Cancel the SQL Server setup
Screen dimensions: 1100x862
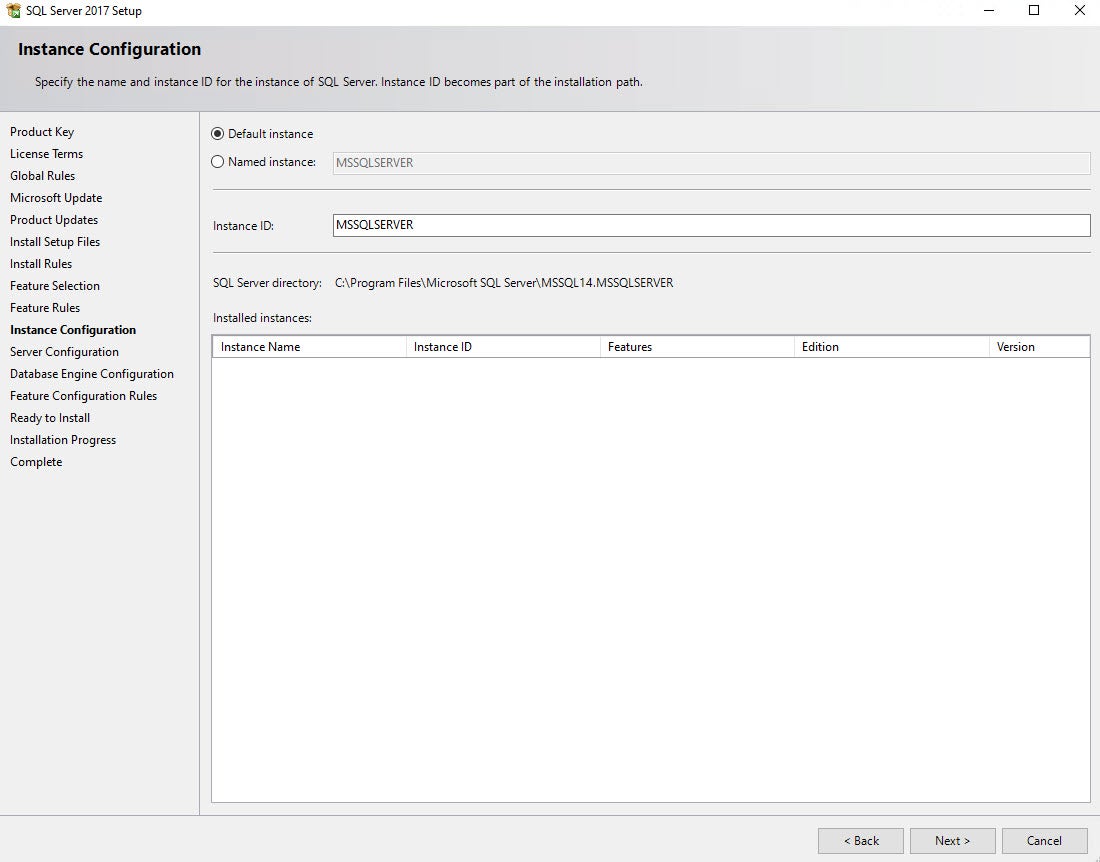click(x=1044, y=840)
